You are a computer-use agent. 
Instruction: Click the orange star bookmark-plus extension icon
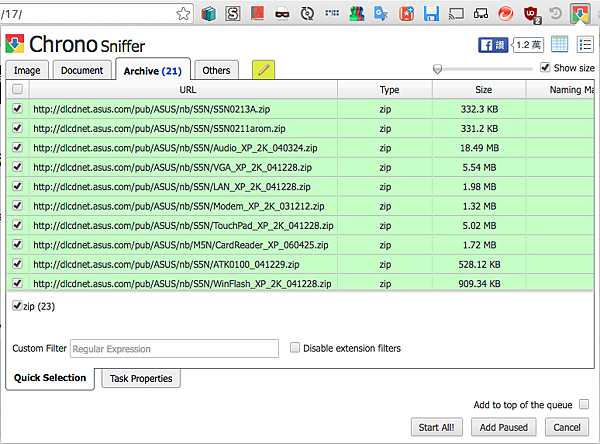click(x=406, y=14)
